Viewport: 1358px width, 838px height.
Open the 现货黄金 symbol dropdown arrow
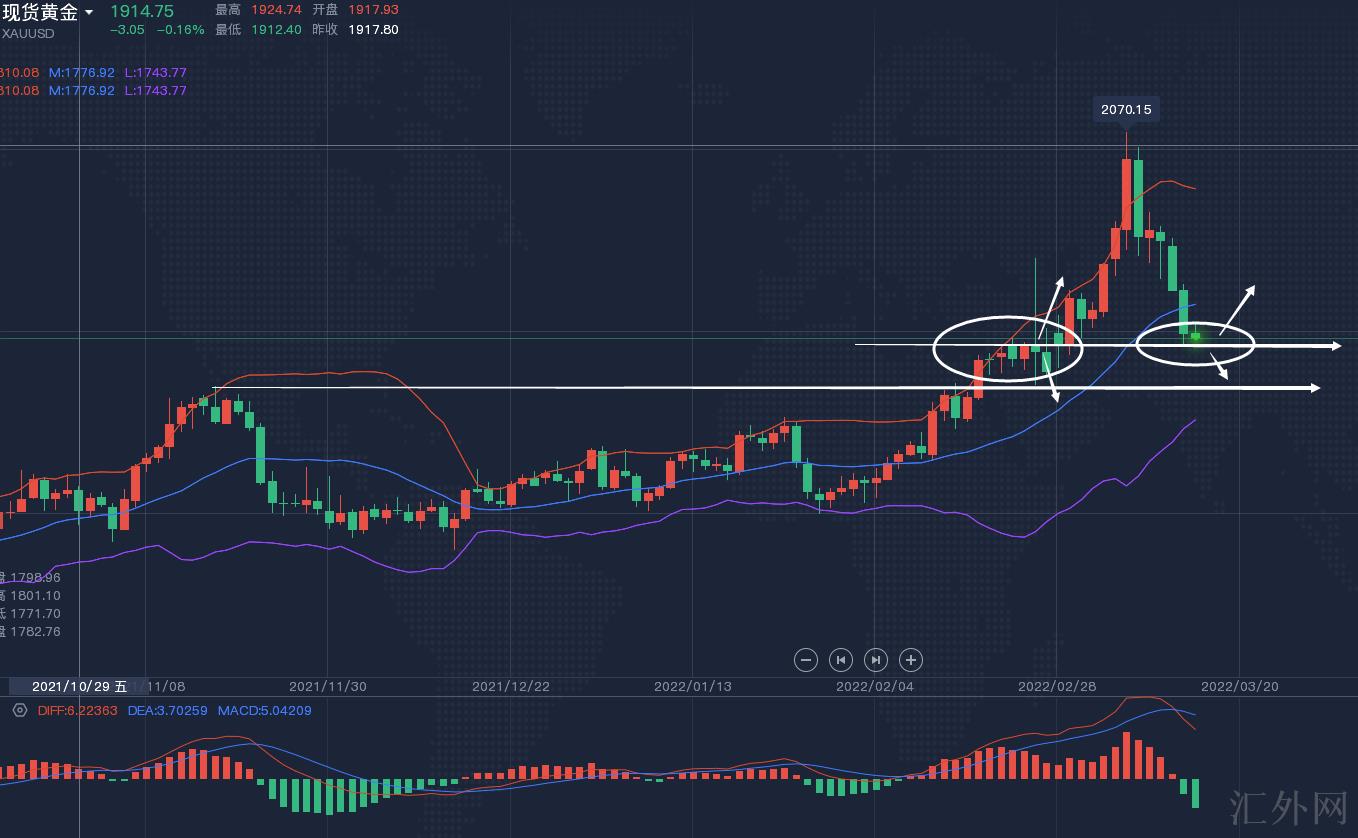[x=89, y=13]
